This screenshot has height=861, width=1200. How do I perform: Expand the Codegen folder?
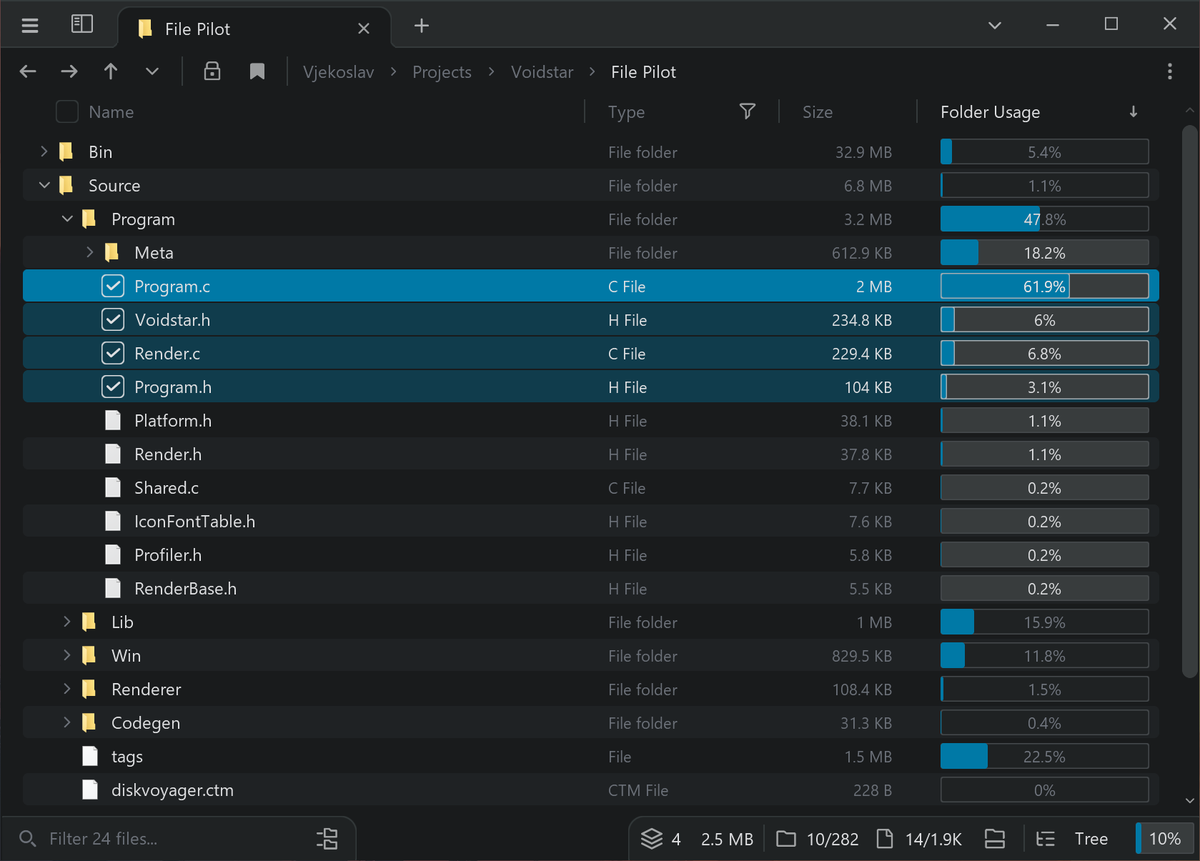(x=67, y=723)
